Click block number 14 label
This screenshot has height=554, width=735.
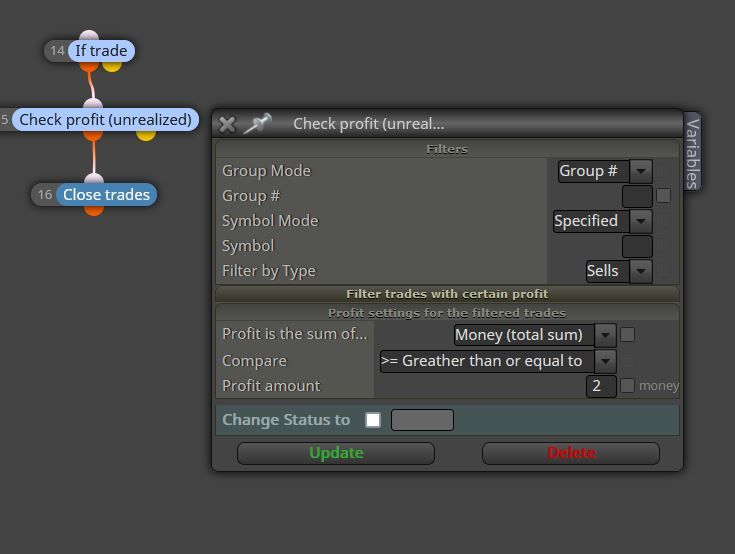(x=57, y=51)
